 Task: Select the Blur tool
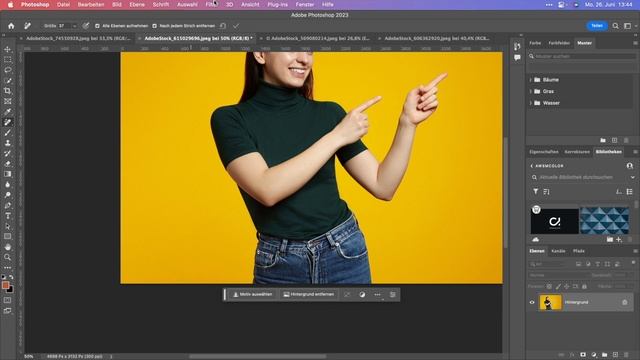click(8, 184)
